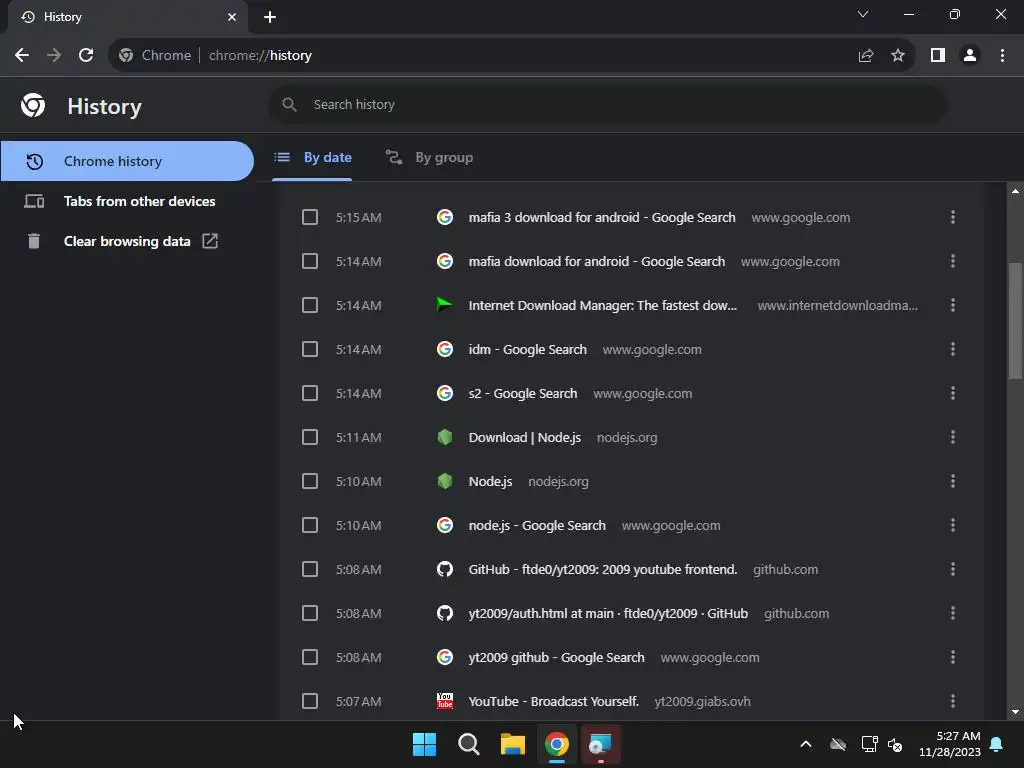The width and height of the screenshot is (1024, 768).
Task: Click the YouTube favicon on Broadcast Yourself row
Action: tap(445, 701)
